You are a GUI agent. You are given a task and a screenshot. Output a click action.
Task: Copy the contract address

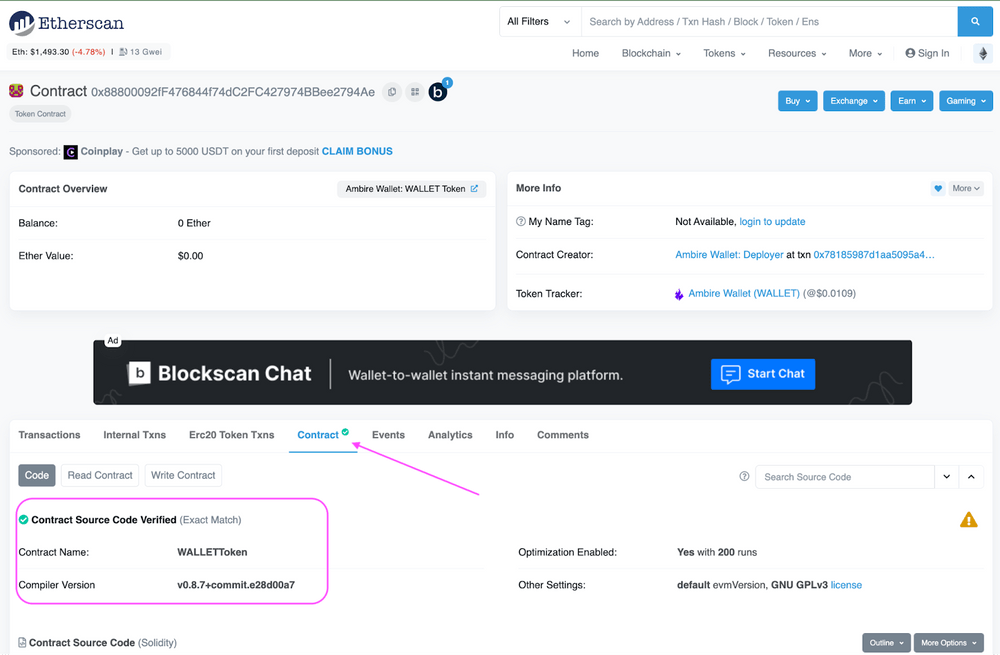391,91
